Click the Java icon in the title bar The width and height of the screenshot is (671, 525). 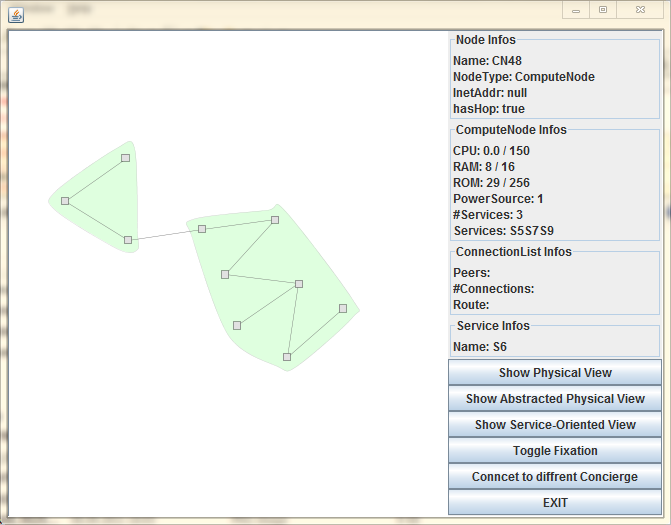pos(17,10)
